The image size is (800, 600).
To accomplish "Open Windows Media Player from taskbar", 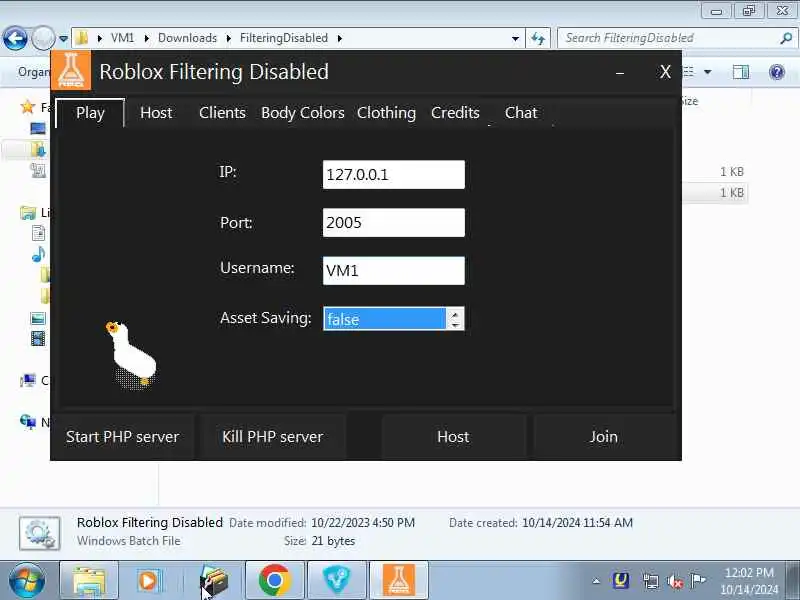I will point(148,581).
